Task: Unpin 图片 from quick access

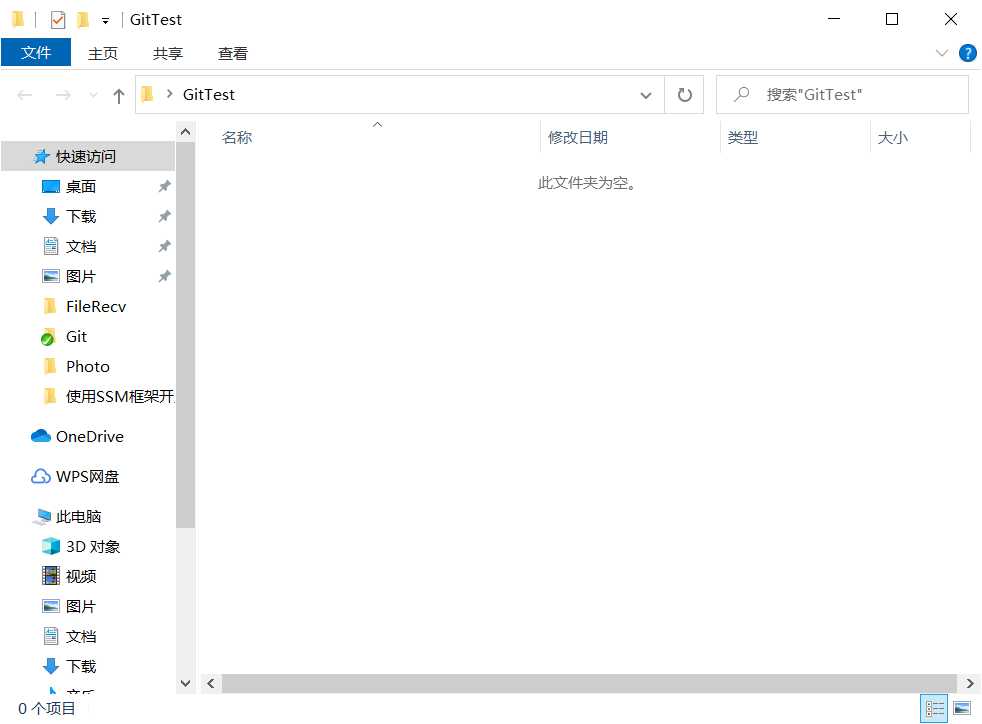Action: (x=164, y=276)
